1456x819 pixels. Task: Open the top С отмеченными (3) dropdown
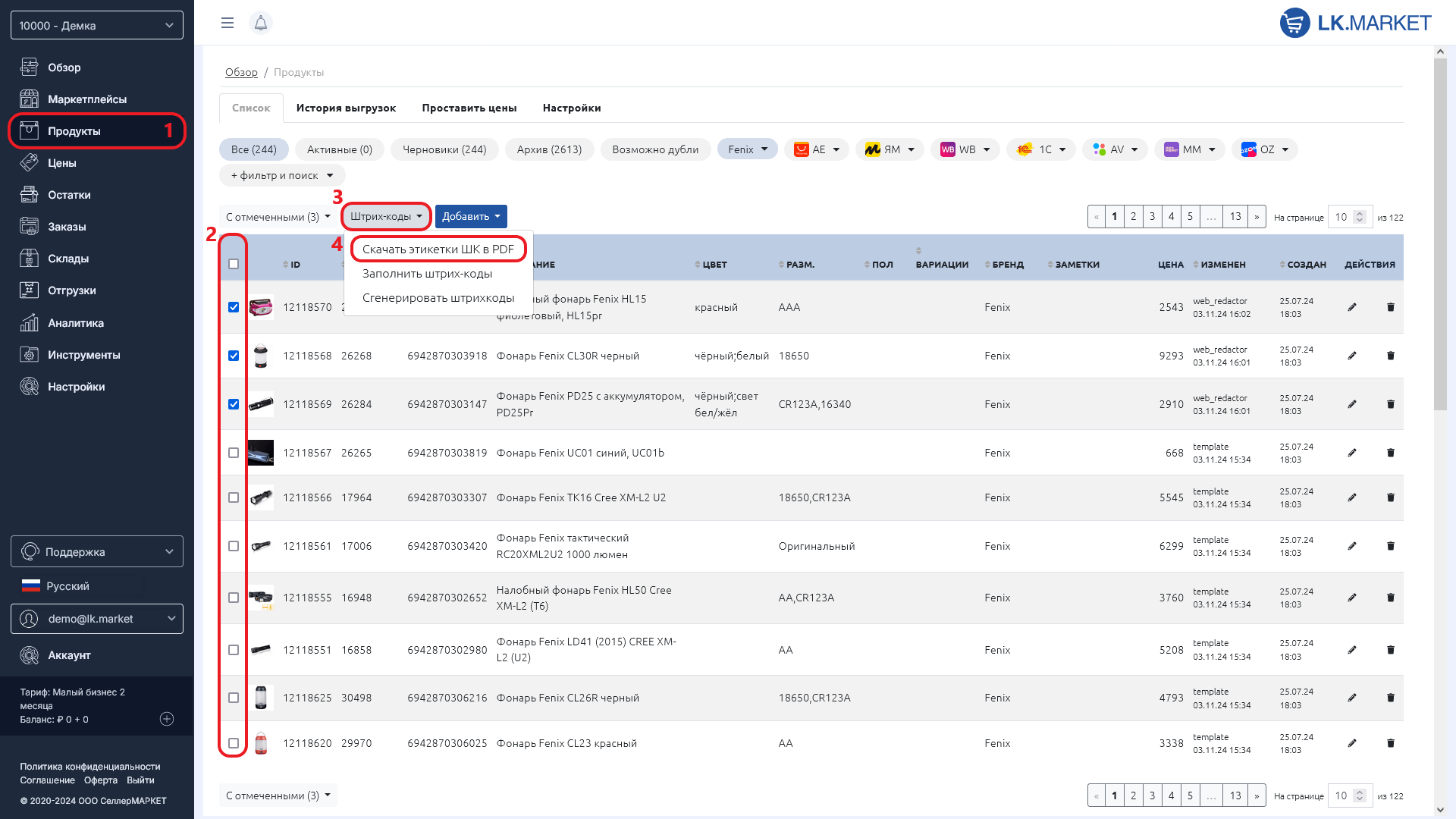point(278,217)
